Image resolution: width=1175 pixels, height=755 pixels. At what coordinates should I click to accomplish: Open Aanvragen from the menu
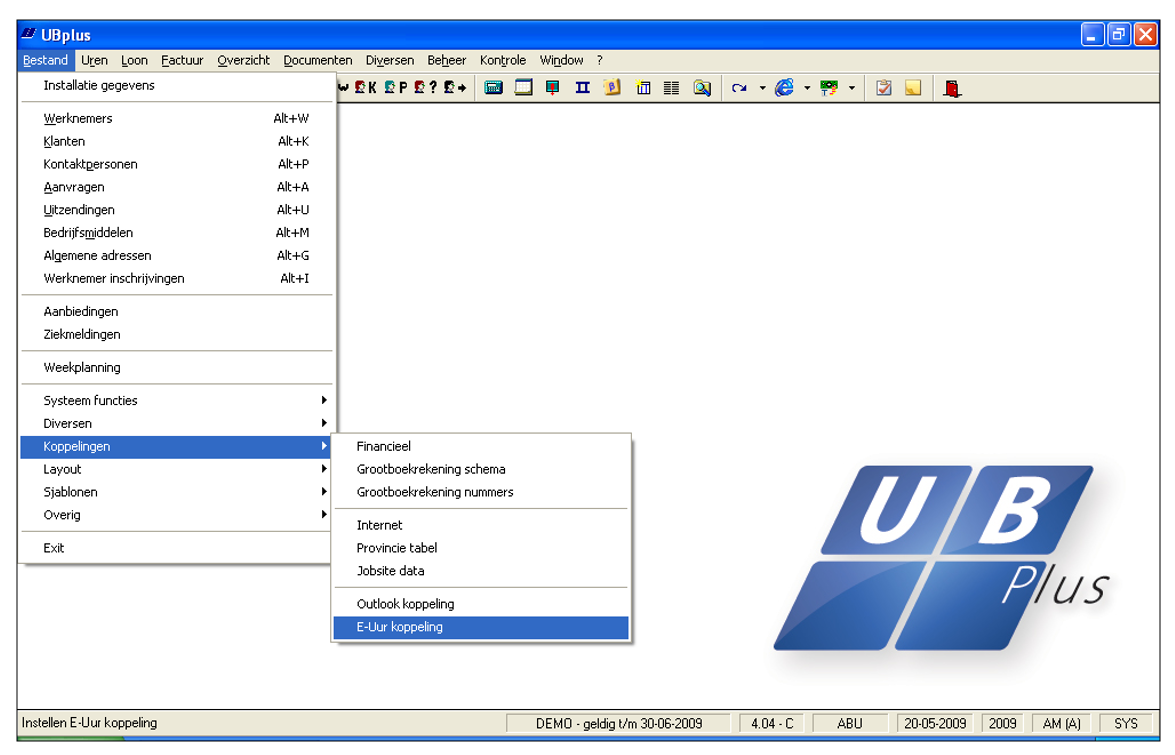(176, 187)
